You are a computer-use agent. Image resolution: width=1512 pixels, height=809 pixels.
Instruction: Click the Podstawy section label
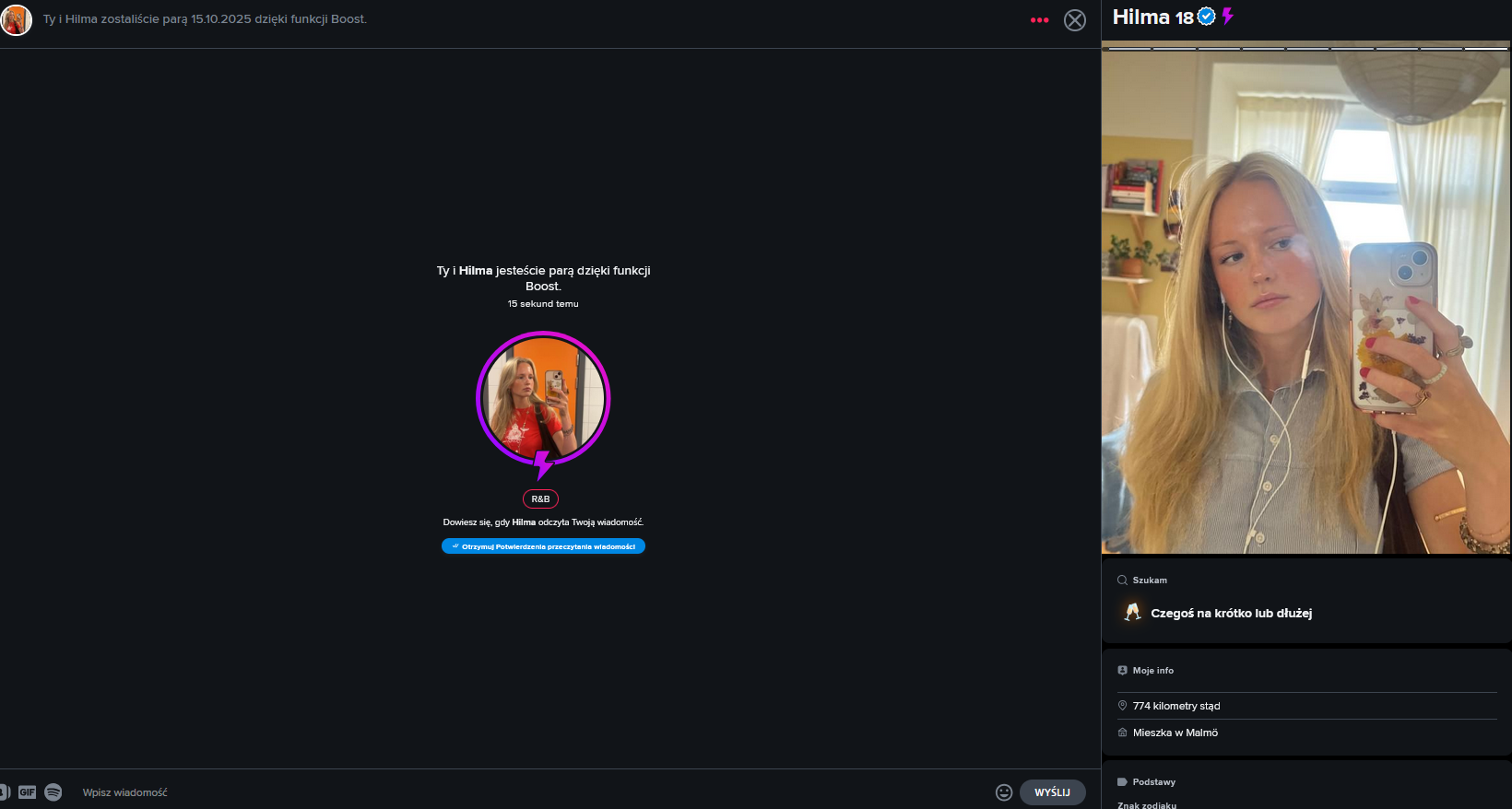[x=1154, y=782]
